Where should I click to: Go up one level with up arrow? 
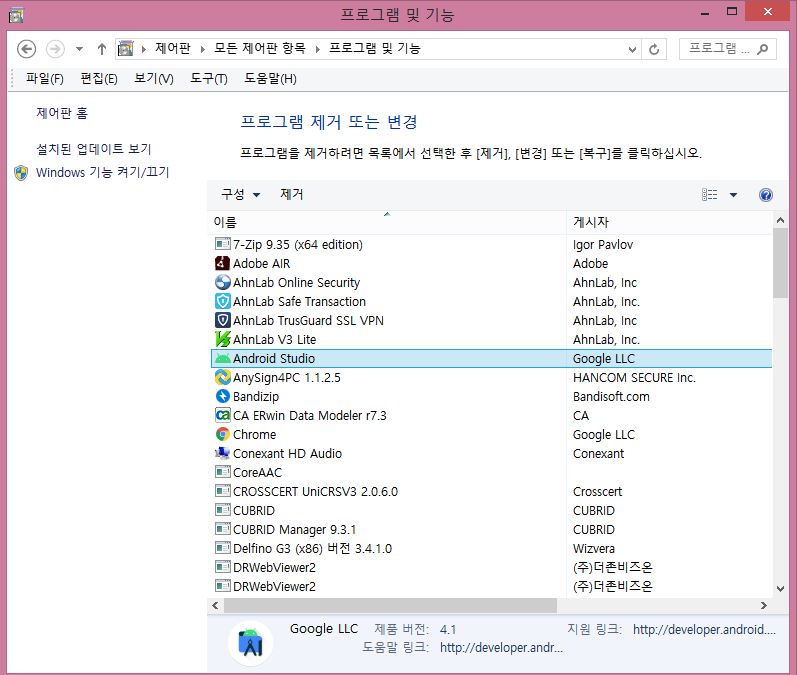[102, 49]
